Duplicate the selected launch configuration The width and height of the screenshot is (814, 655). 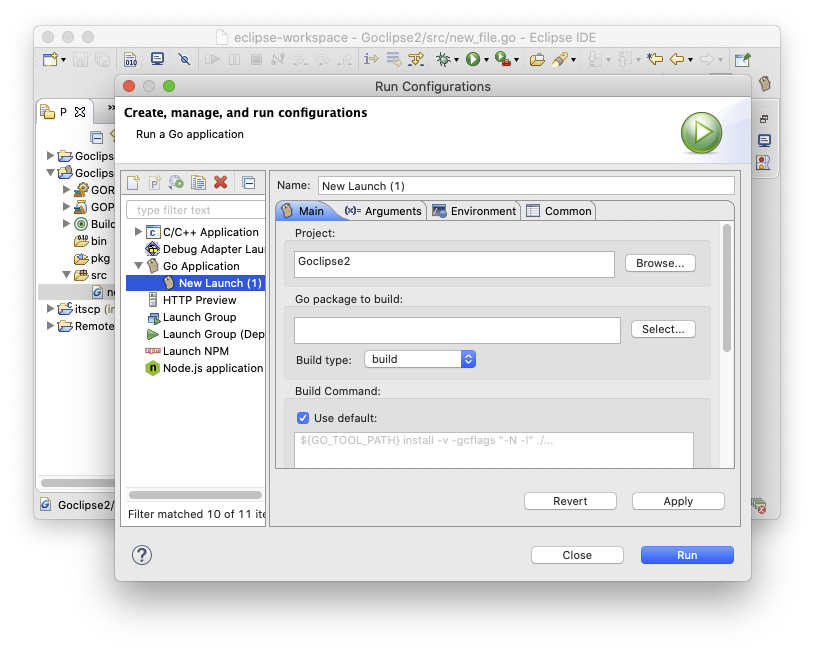[199, 183]
